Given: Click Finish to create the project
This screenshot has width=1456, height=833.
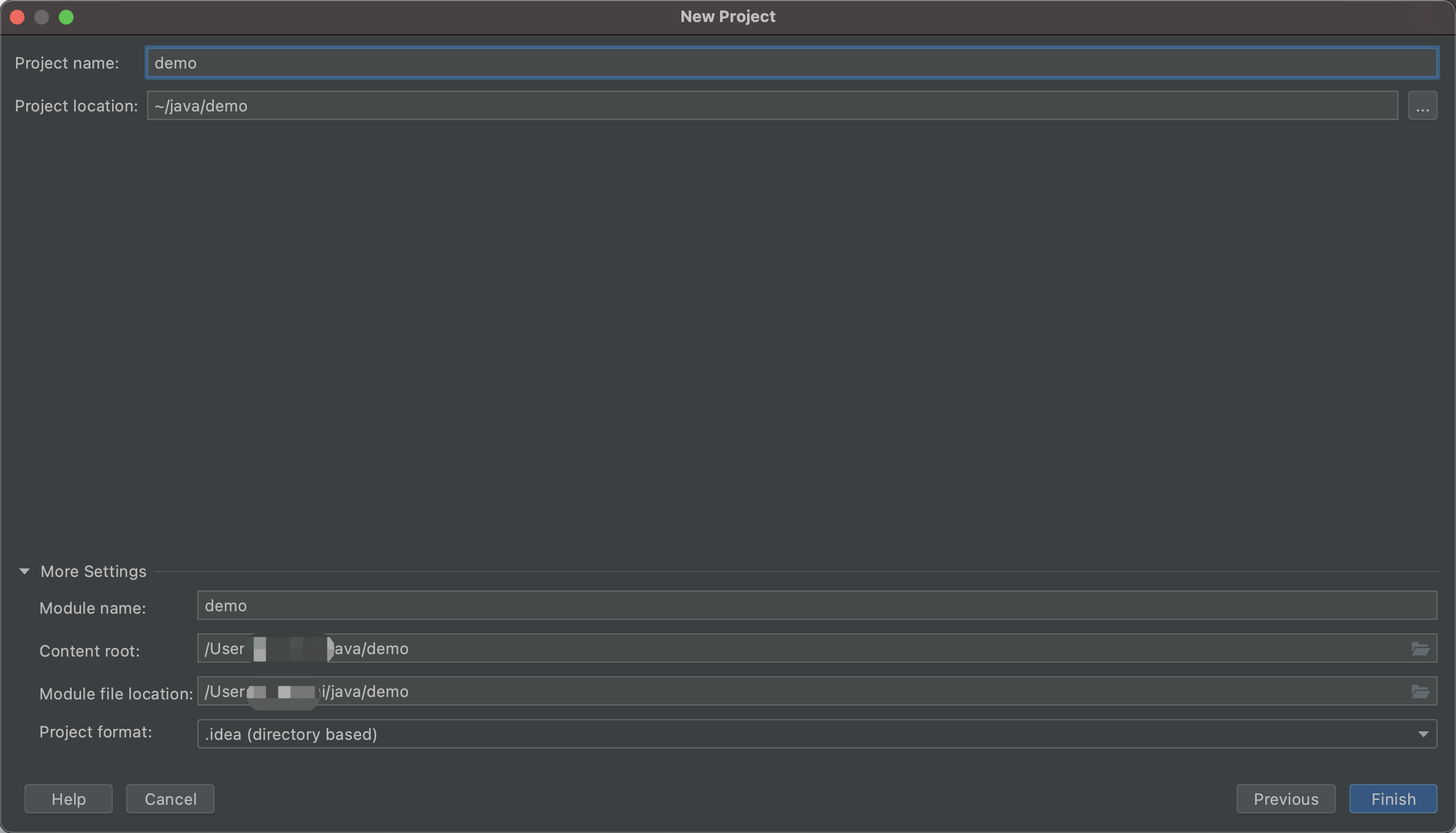Looking at the screenshot, I should [1393, 799].
